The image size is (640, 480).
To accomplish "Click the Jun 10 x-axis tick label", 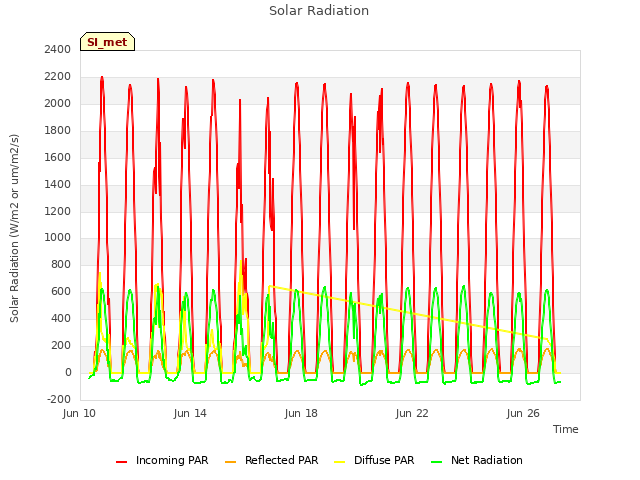I will pyautogui.click(x=79, y=413).
